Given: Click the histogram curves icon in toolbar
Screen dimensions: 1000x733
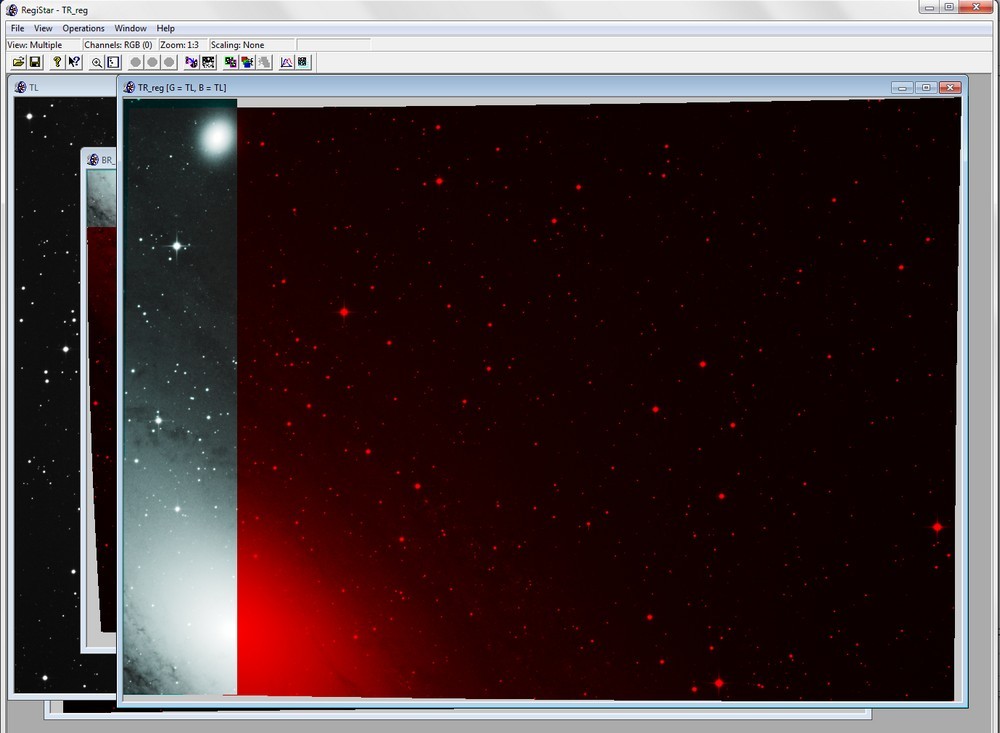Looking at the screenshot, I should tap(286, 62).
